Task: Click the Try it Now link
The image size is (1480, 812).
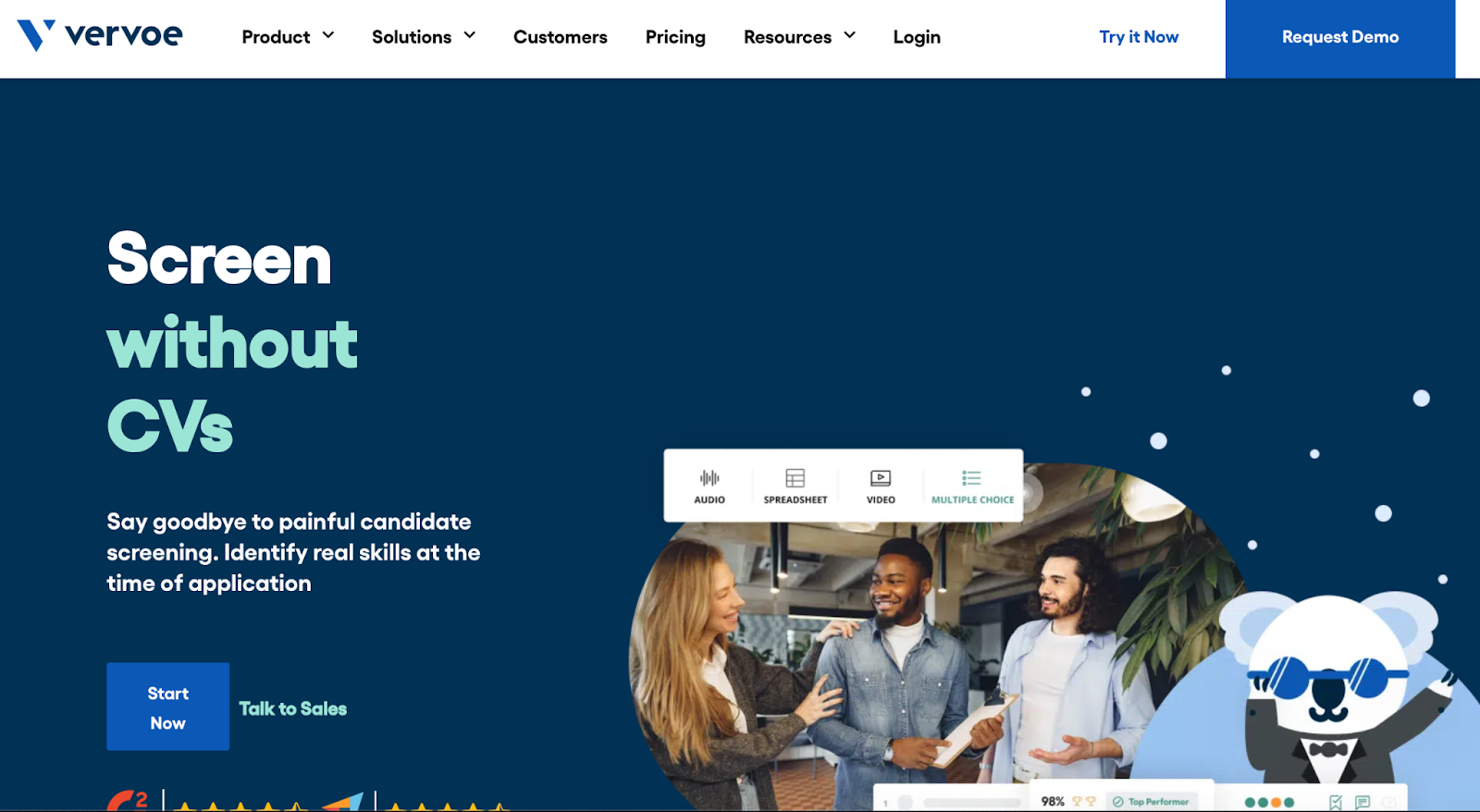Action: click(x=1139, y=37)
